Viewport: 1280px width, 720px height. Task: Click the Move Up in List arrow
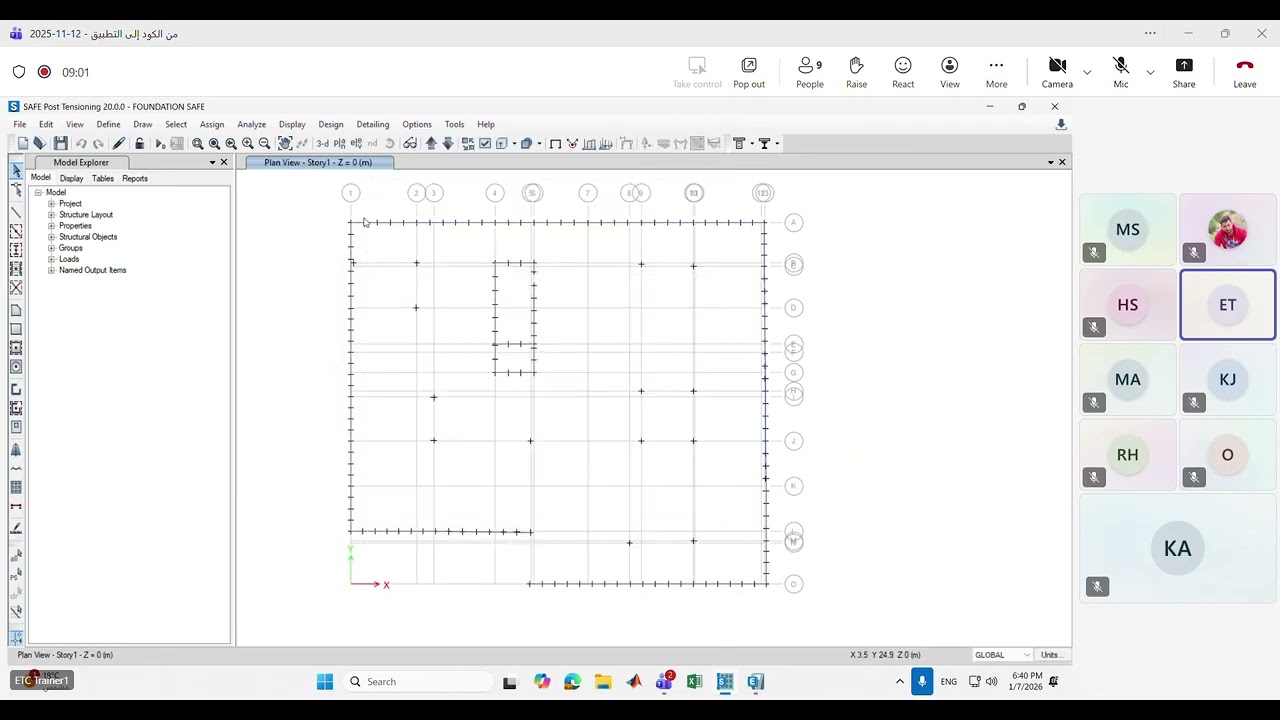point(431,144)
